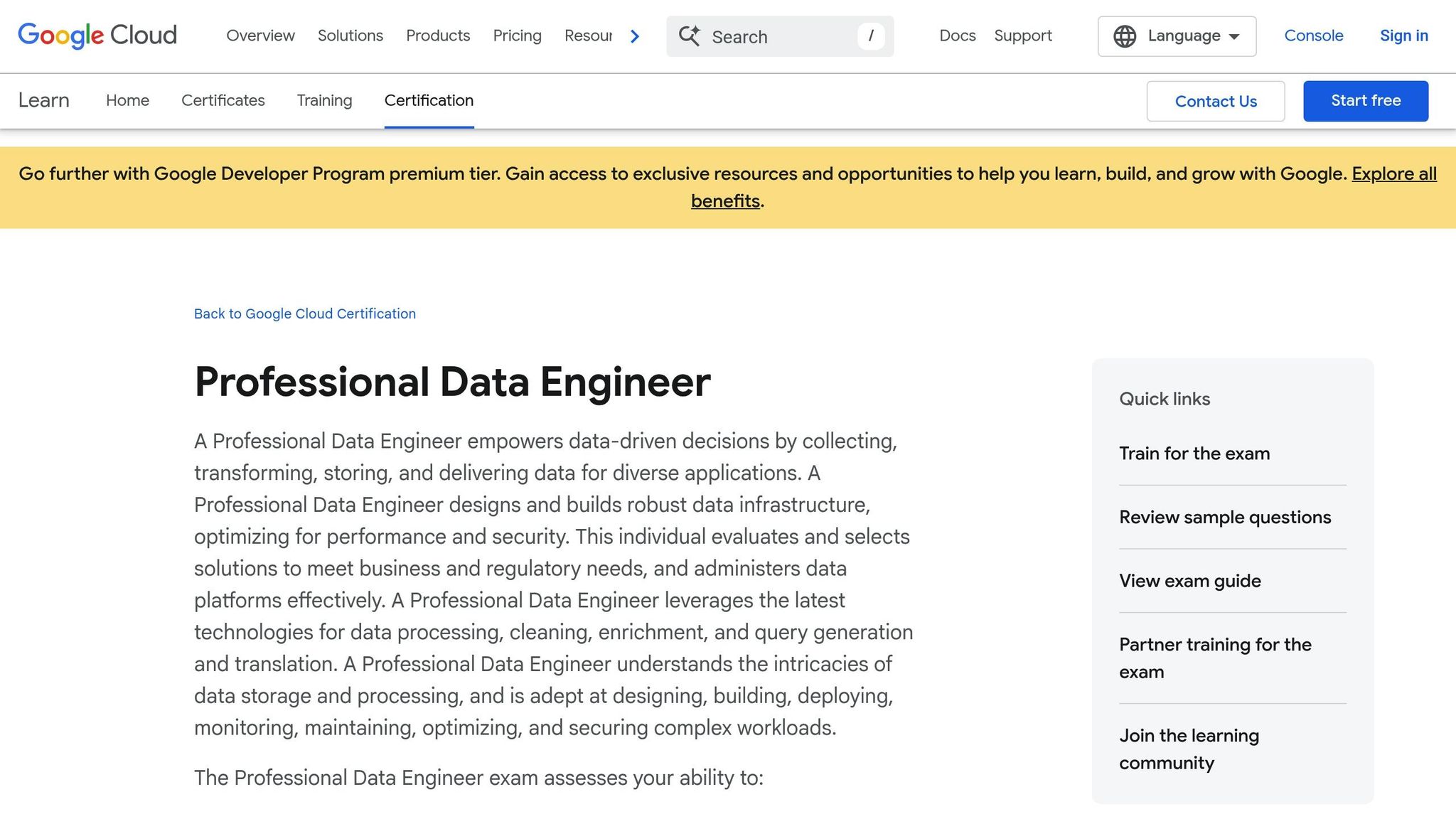
Task: Select the globe language icon
Action: click(x=1125, y=36)
